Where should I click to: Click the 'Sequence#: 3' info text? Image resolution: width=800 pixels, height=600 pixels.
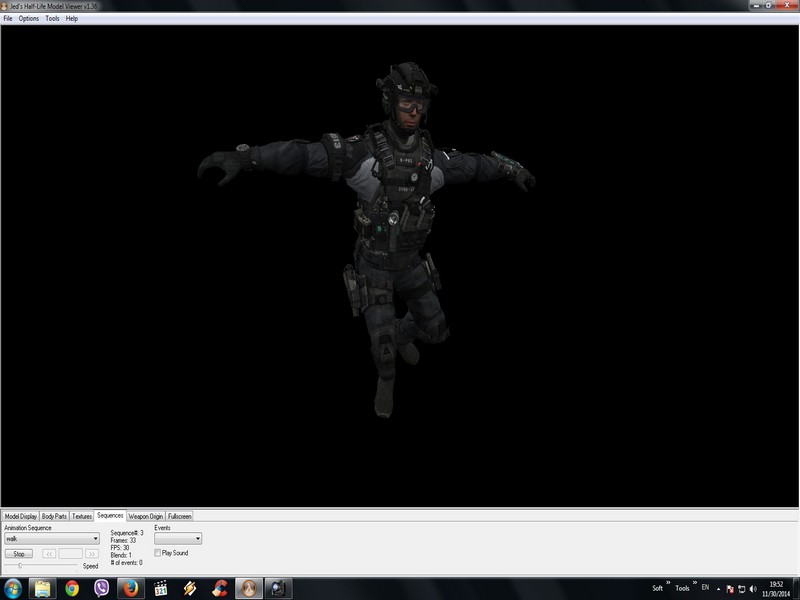click(127, 533)
